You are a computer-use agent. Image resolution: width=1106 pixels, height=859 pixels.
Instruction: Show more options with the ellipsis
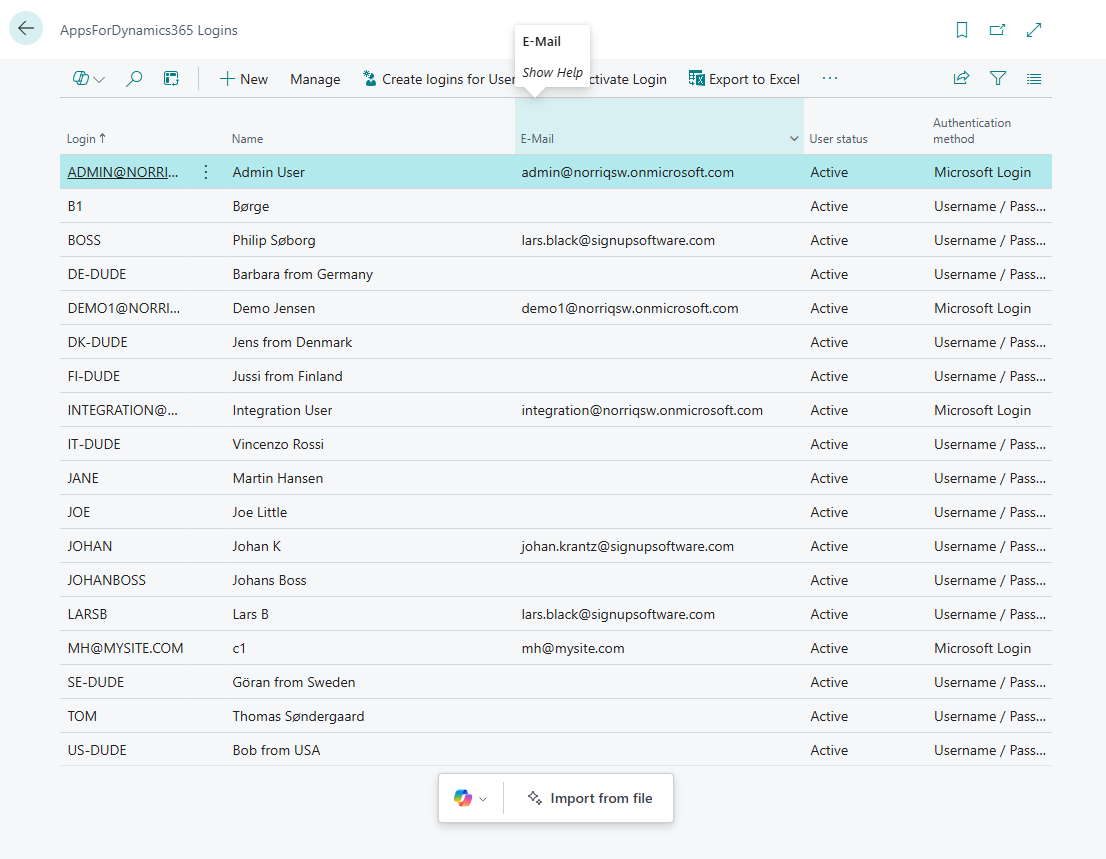[830, 78]
